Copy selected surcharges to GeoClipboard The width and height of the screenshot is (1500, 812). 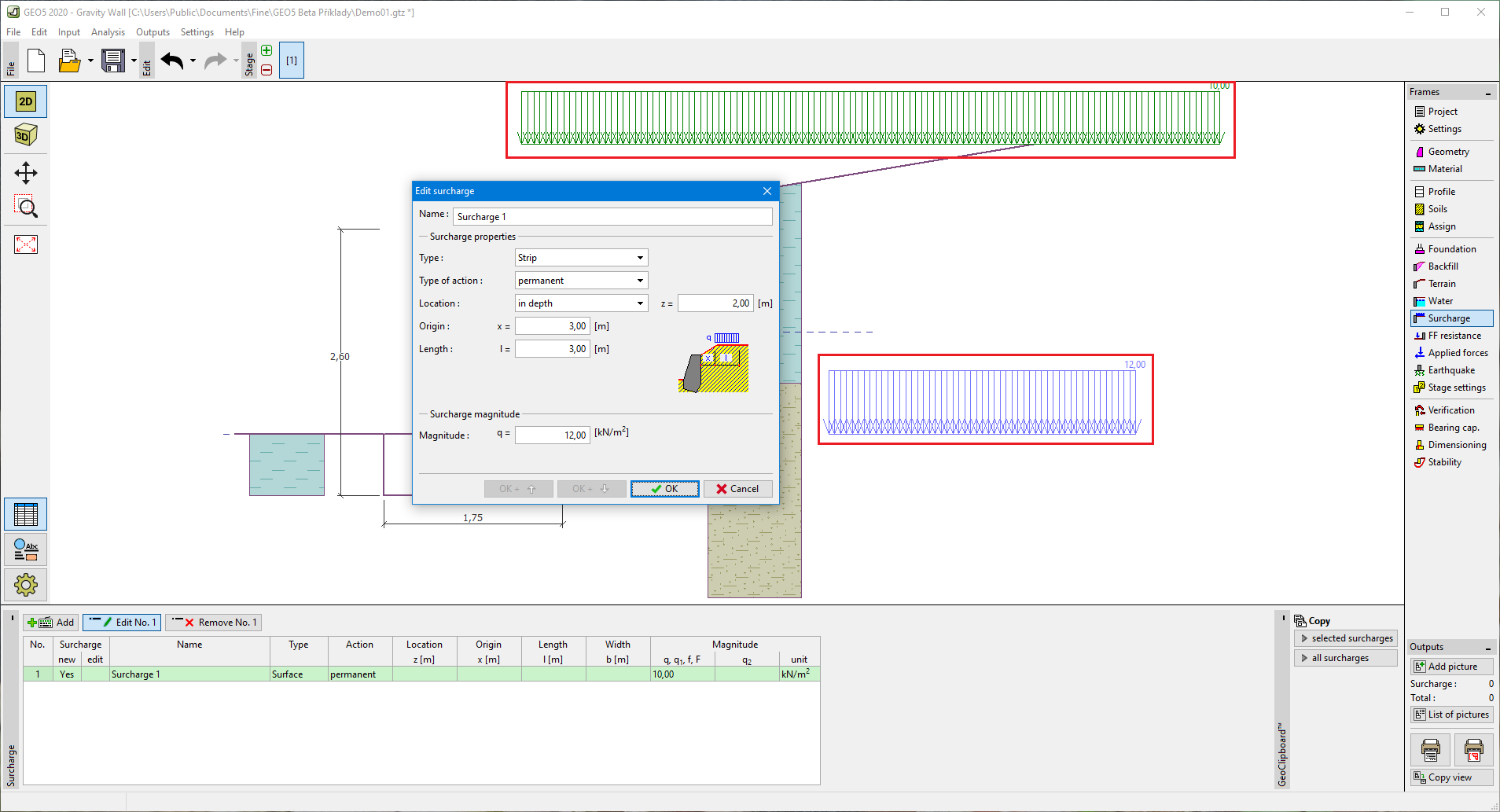1346,638
